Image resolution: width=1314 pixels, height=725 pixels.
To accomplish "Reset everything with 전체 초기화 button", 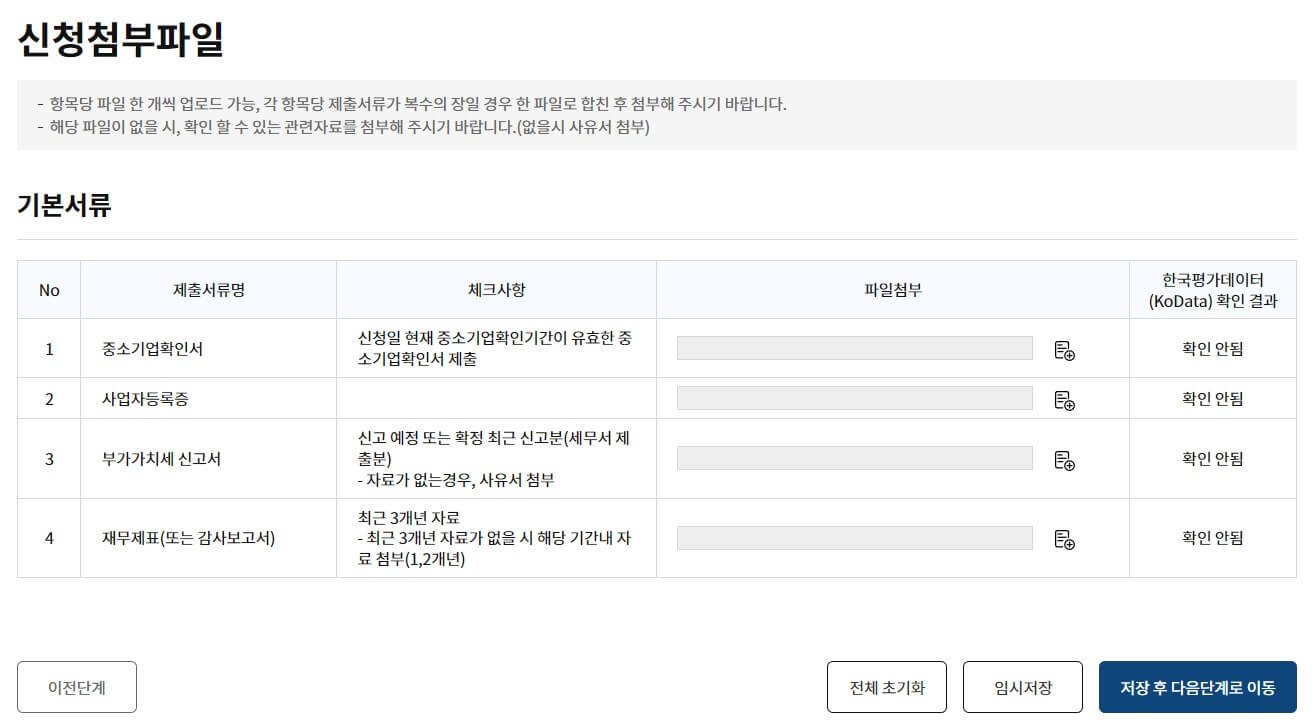I will [887, 687].
